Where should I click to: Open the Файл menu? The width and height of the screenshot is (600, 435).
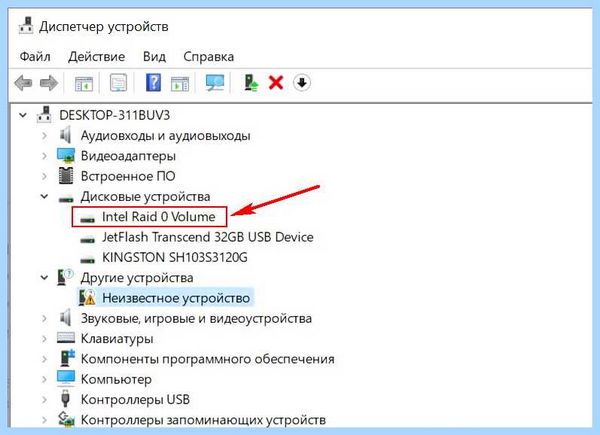[35, 57]
